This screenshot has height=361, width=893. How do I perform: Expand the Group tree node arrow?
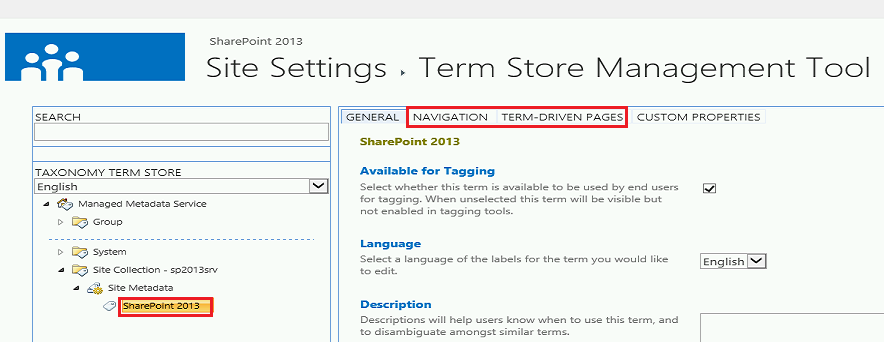[61, 222]
